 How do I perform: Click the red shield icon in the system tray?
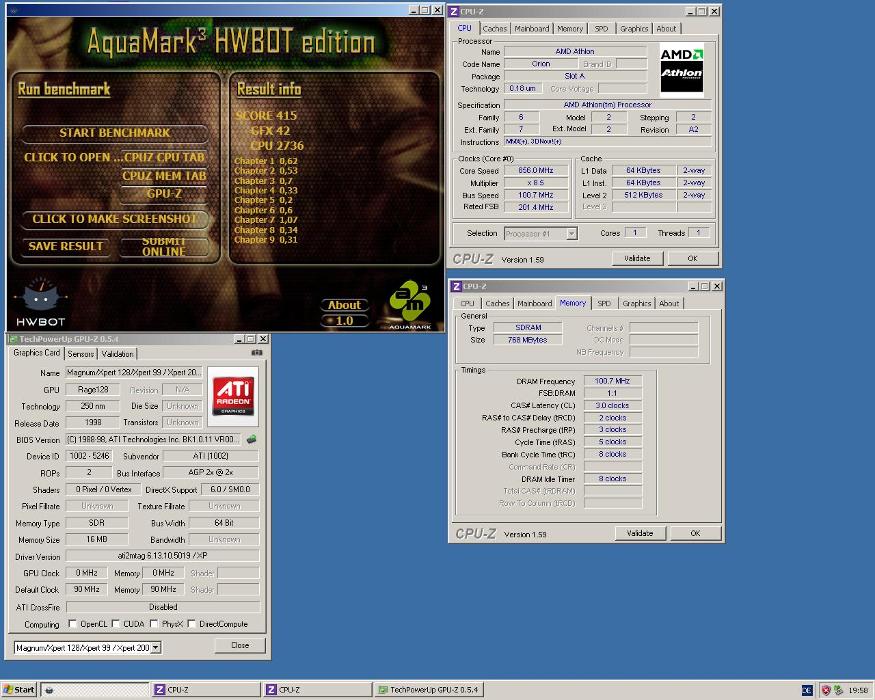(x=826, y=690)
